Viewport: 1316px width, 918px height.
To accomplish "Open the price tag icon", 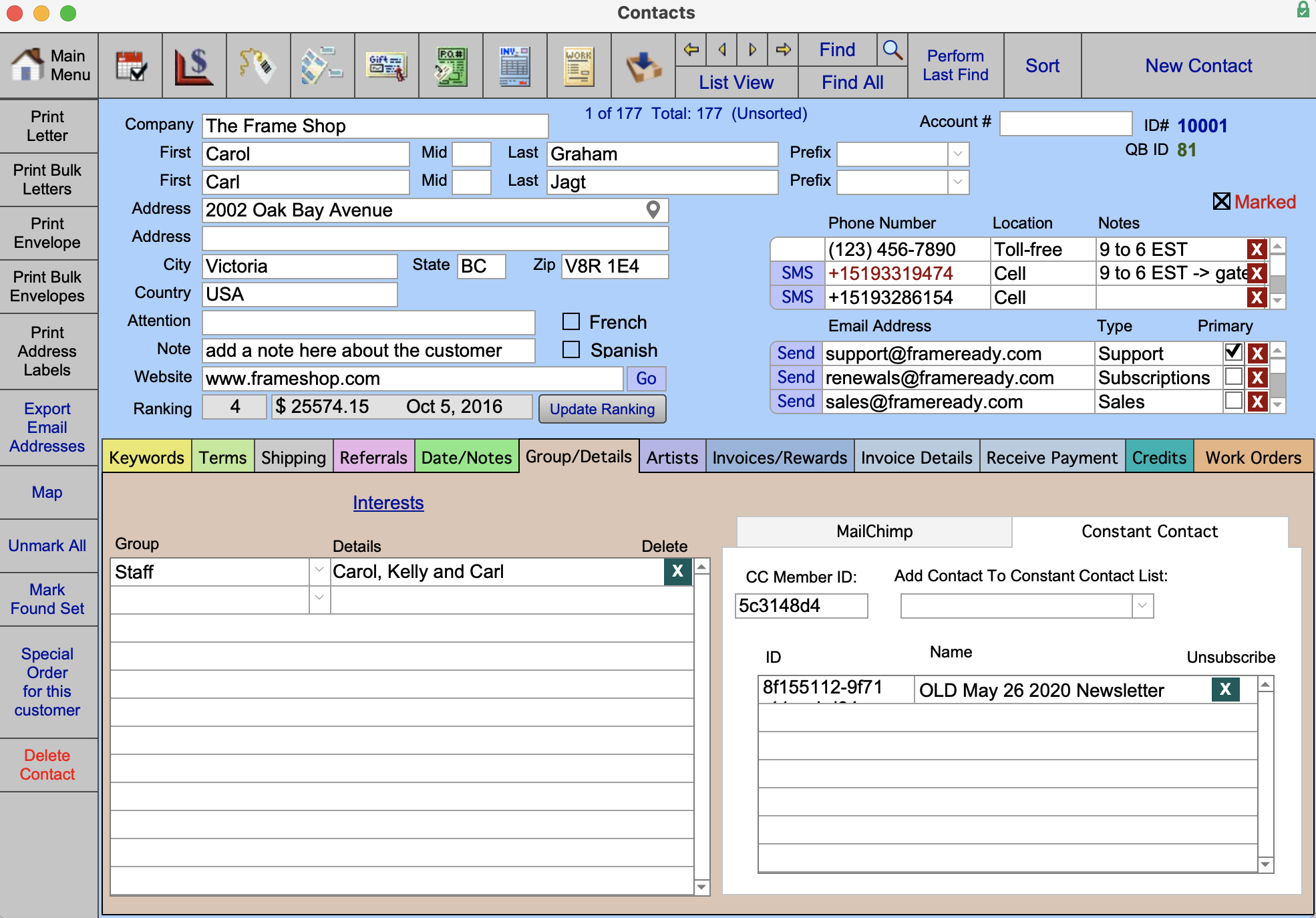I will 258,66.
